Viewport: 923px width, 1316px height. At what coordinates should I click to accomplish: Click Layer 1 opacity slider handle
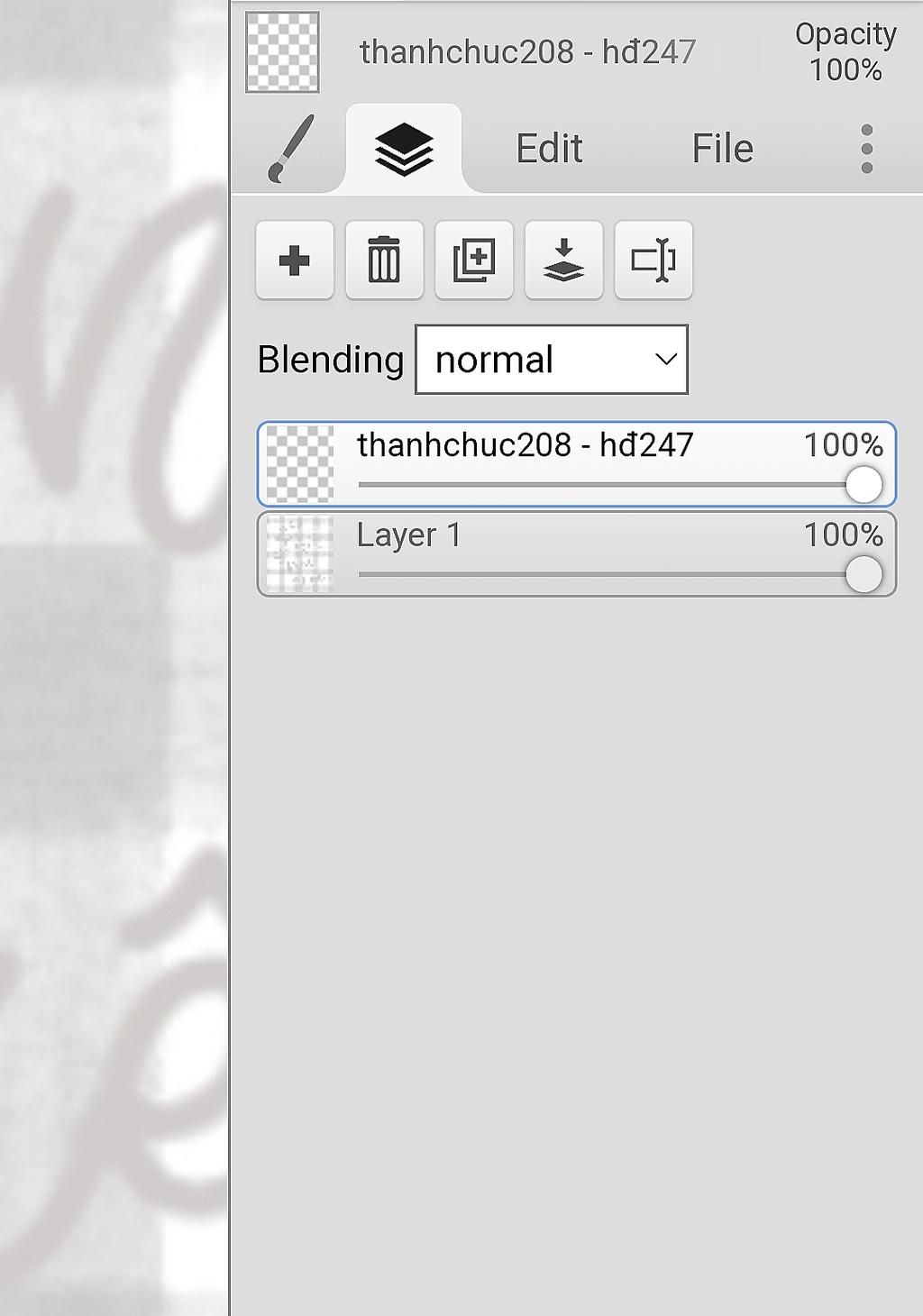pyautogui.click(x=864, y=575)
